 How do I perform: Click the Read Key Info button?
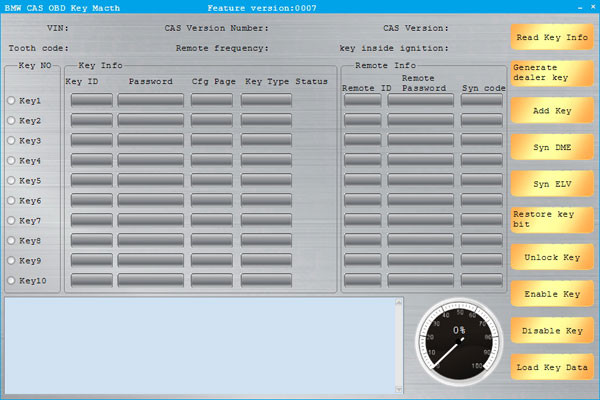coord(552,37)
